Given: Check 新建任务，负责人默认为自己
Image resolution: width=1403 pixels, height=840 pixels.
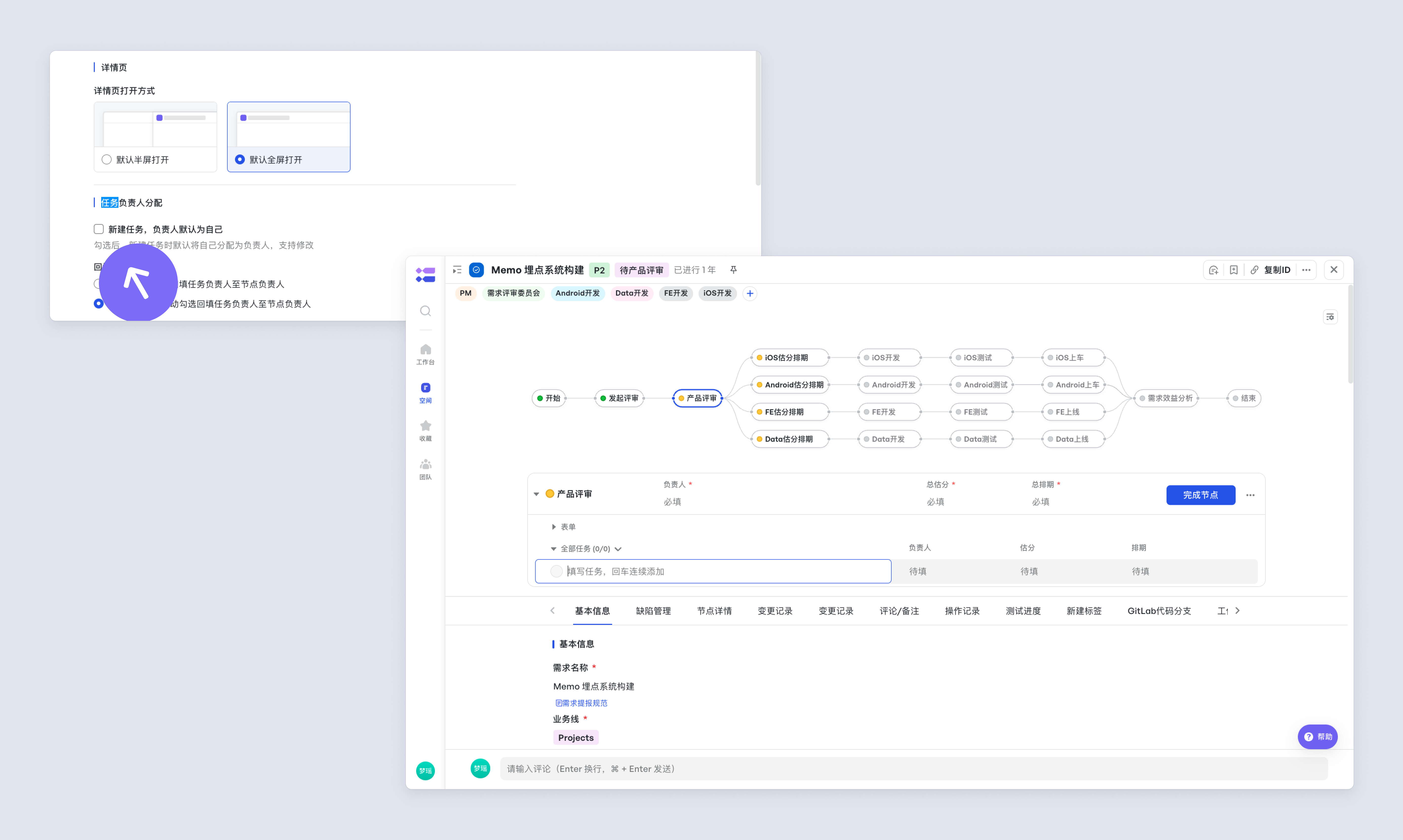Looking at the screenshot, I should 98,229.
